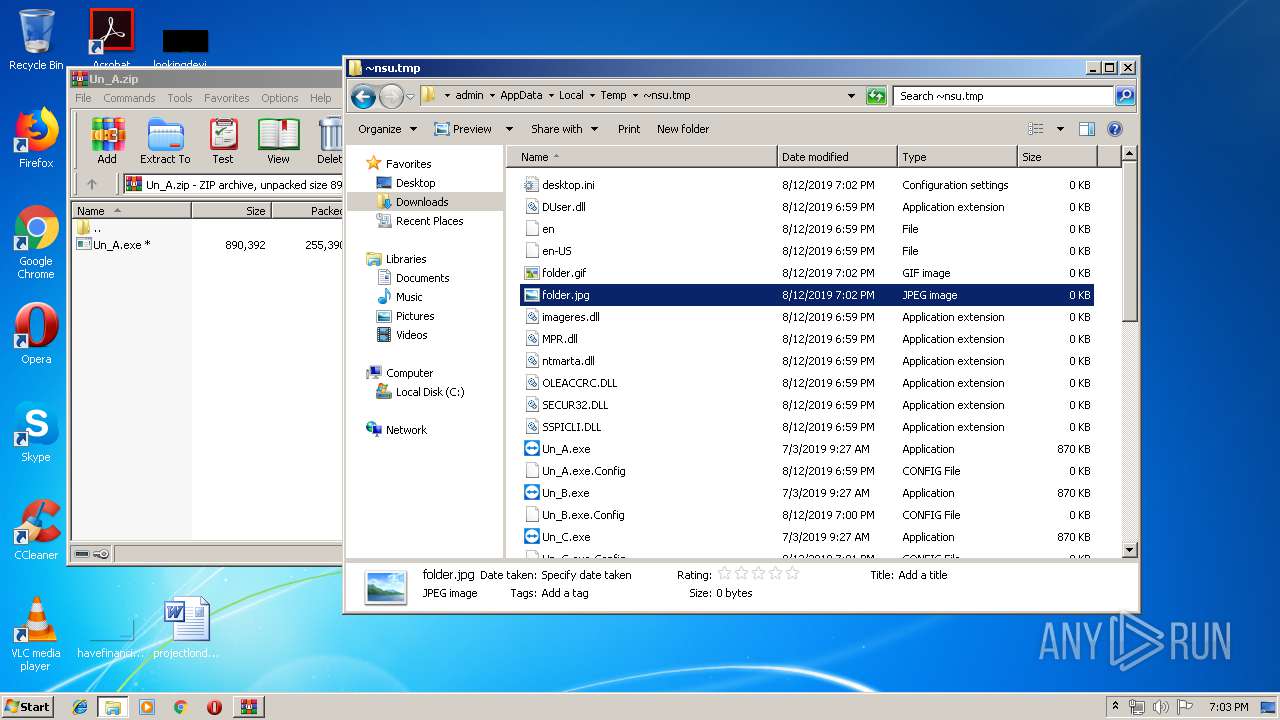Set rating to five stars
Image resolution: width=1280 pixels, height=720 pixels.
[x=792, y=574]
